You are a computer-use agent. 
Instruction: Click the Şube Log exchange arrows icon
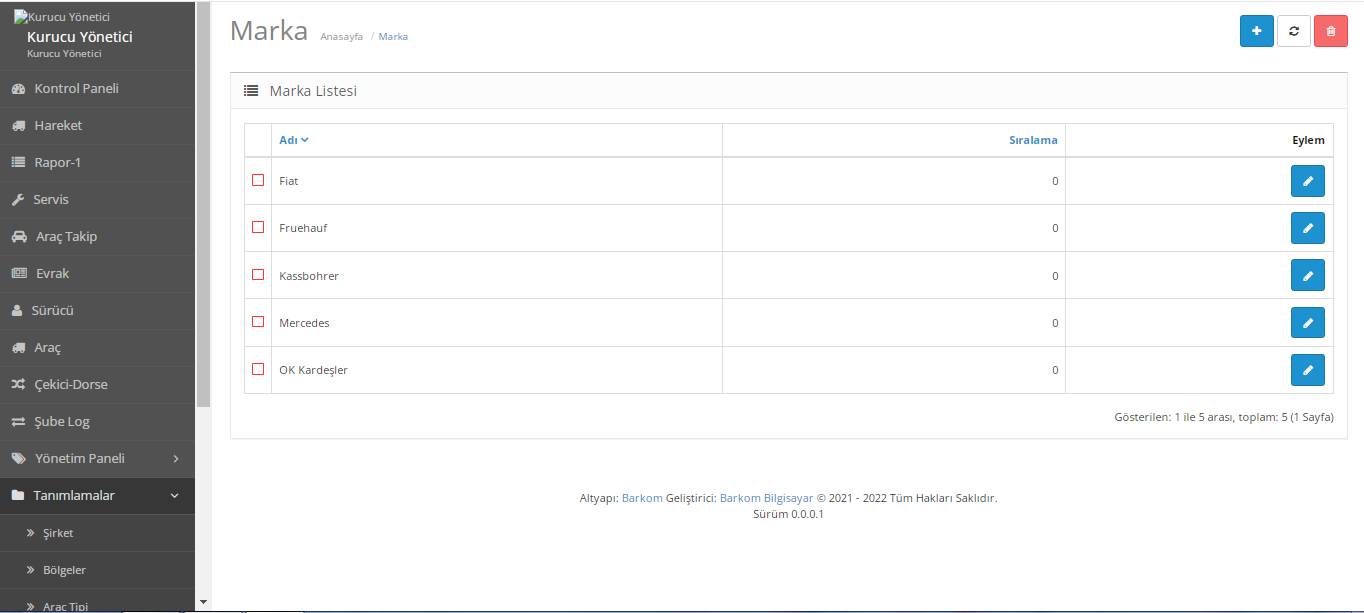(18, 422)
